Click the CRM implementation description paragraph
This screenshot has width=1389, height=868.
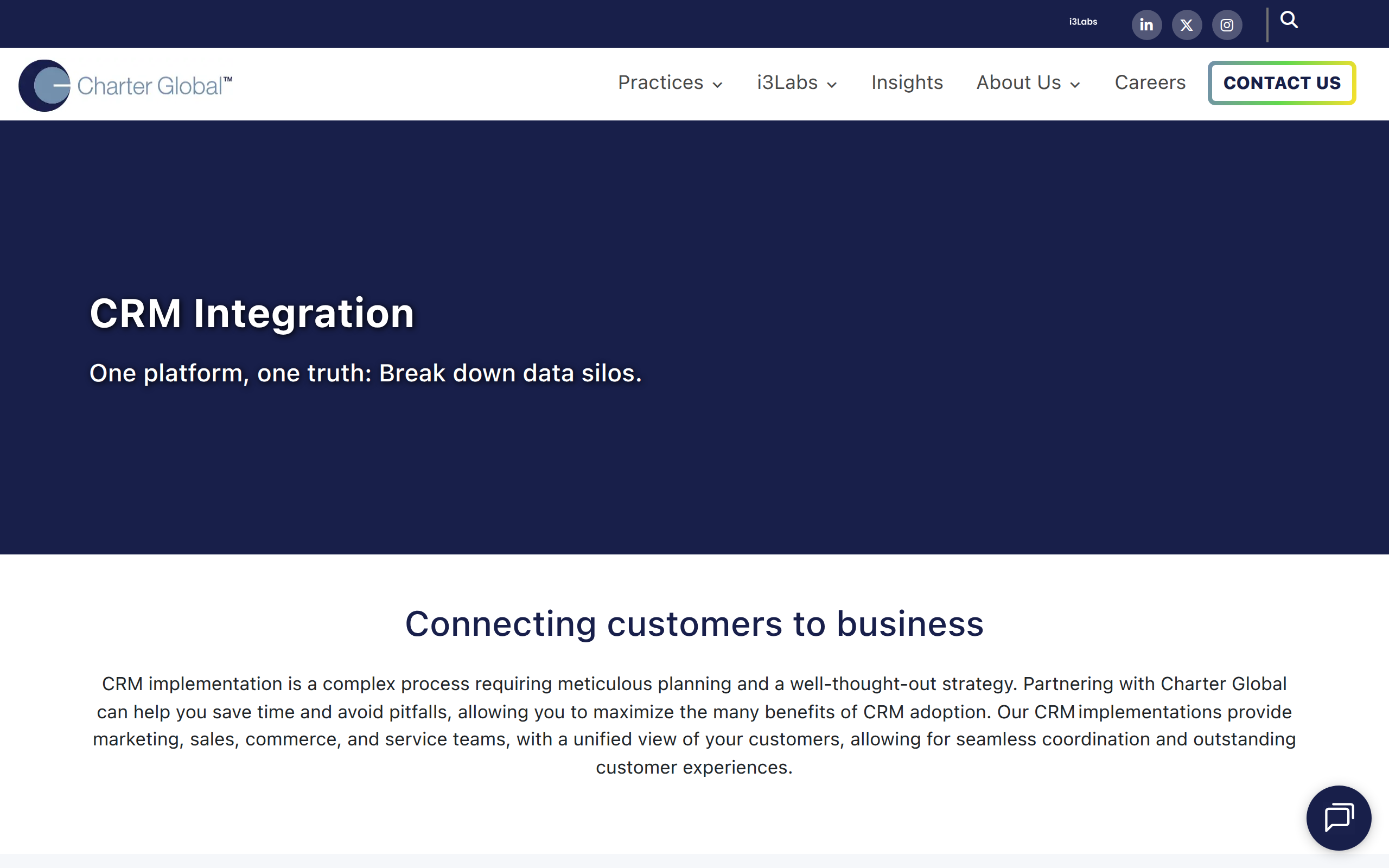[694, 725]
